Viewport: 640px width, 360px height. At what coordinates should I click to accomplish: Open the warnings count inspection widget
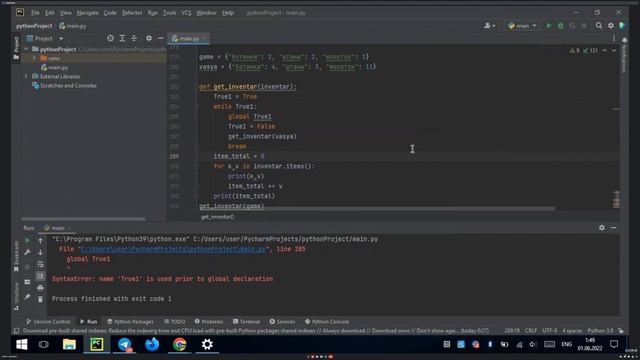click(x=584, y=51)
